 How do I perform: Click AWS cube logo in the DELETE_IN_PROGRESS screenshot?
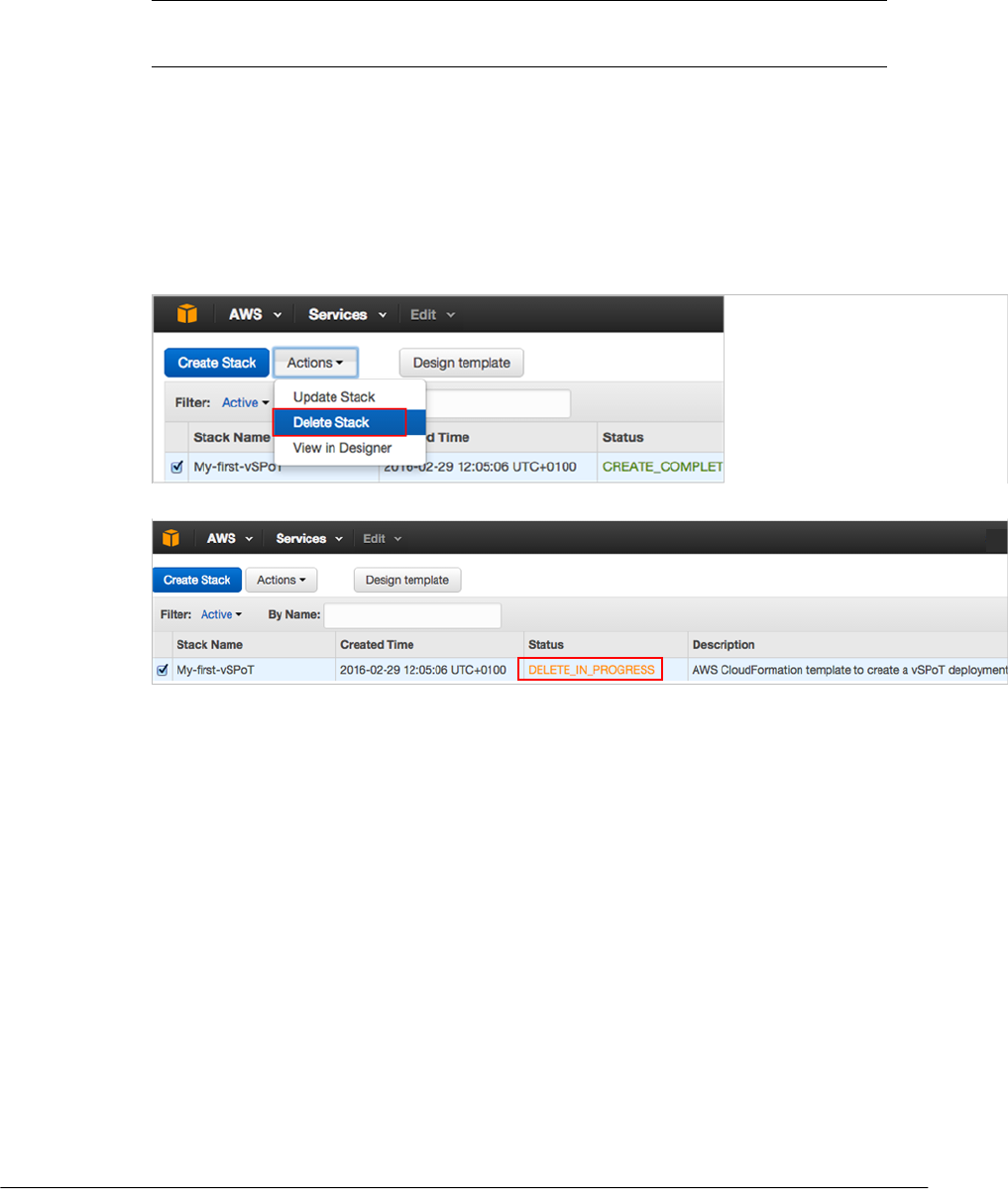click(171, 538)
